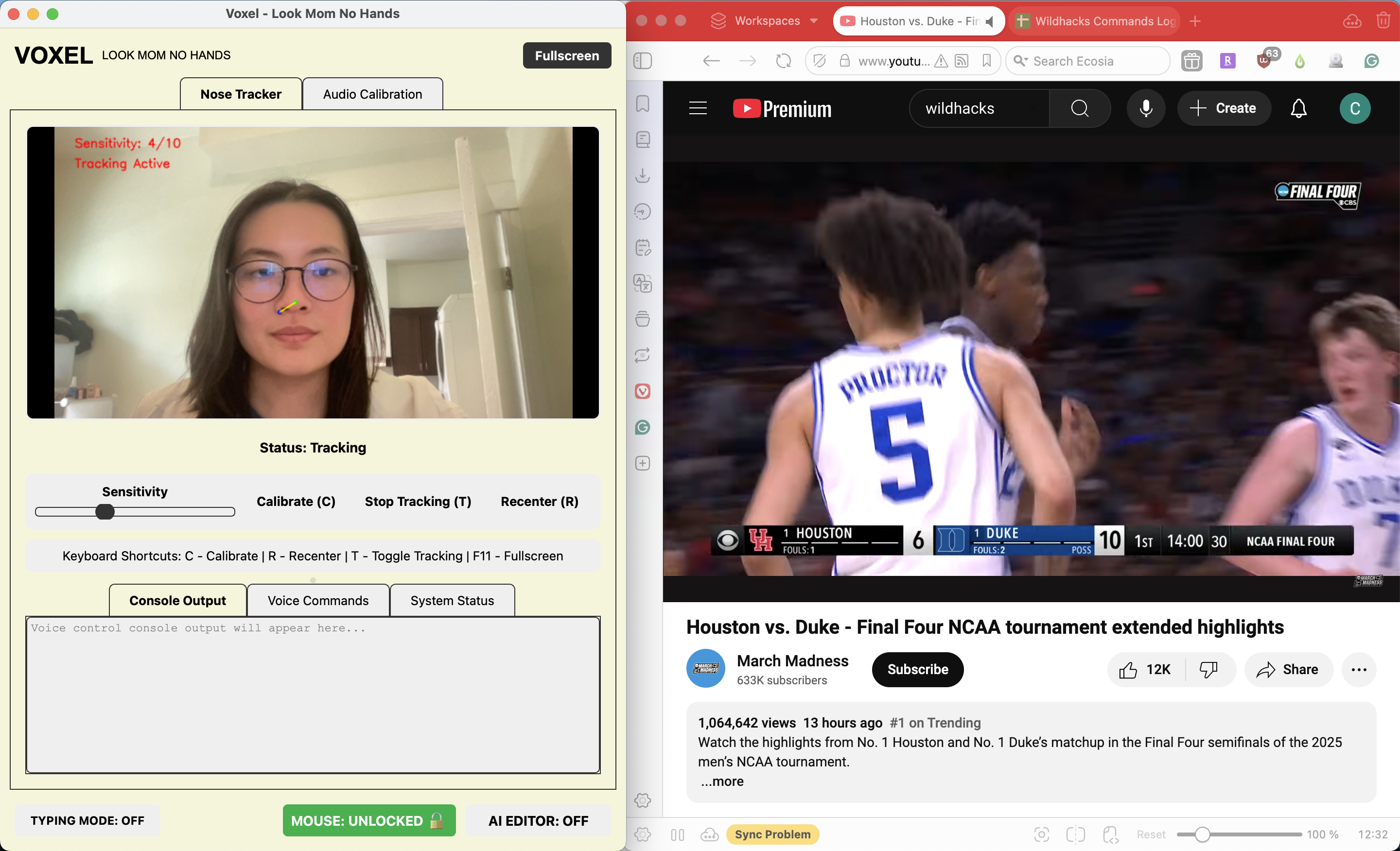Image resolution: width=1400 pixels, height=851 pixels.
Task: Toggle MOUSE: UNLOCKED button
Action: tap(368, 820)
